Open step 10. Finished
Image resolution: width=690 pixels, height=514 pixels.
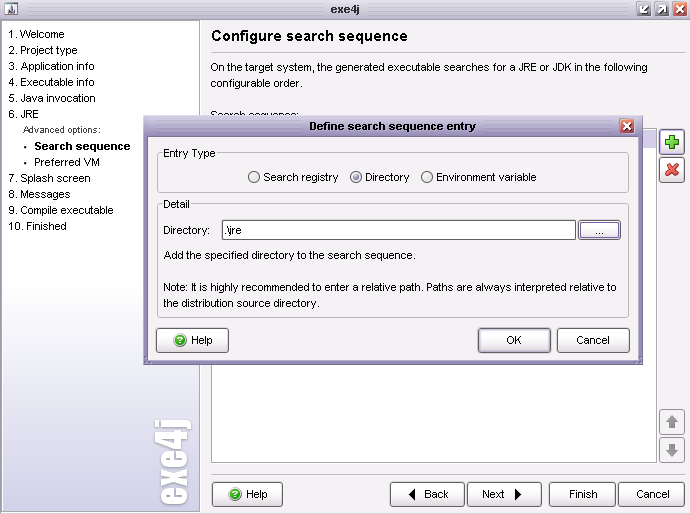click(x=37, y=226)
